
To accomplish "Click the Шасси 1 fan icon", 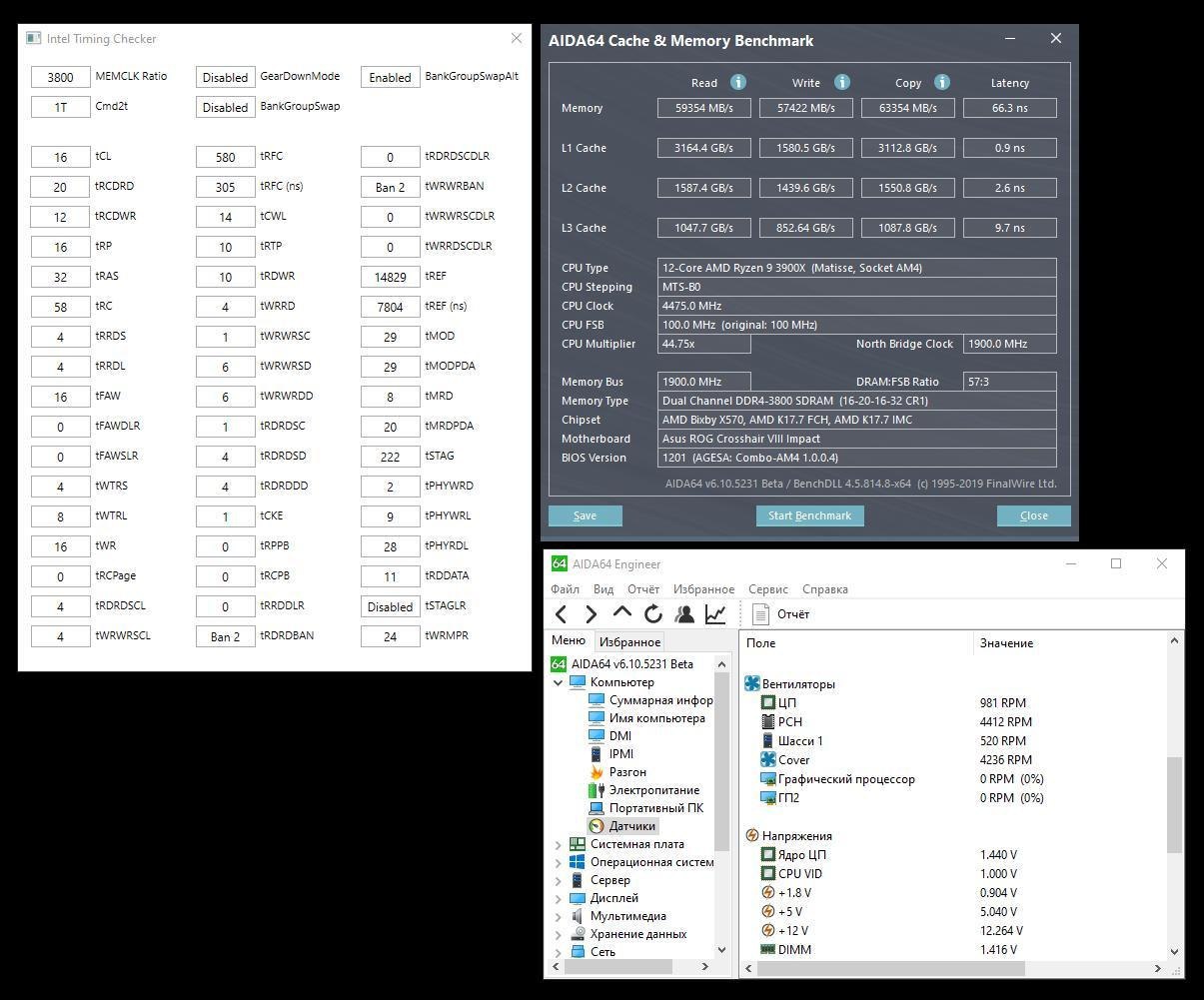I will coord(768,741).
